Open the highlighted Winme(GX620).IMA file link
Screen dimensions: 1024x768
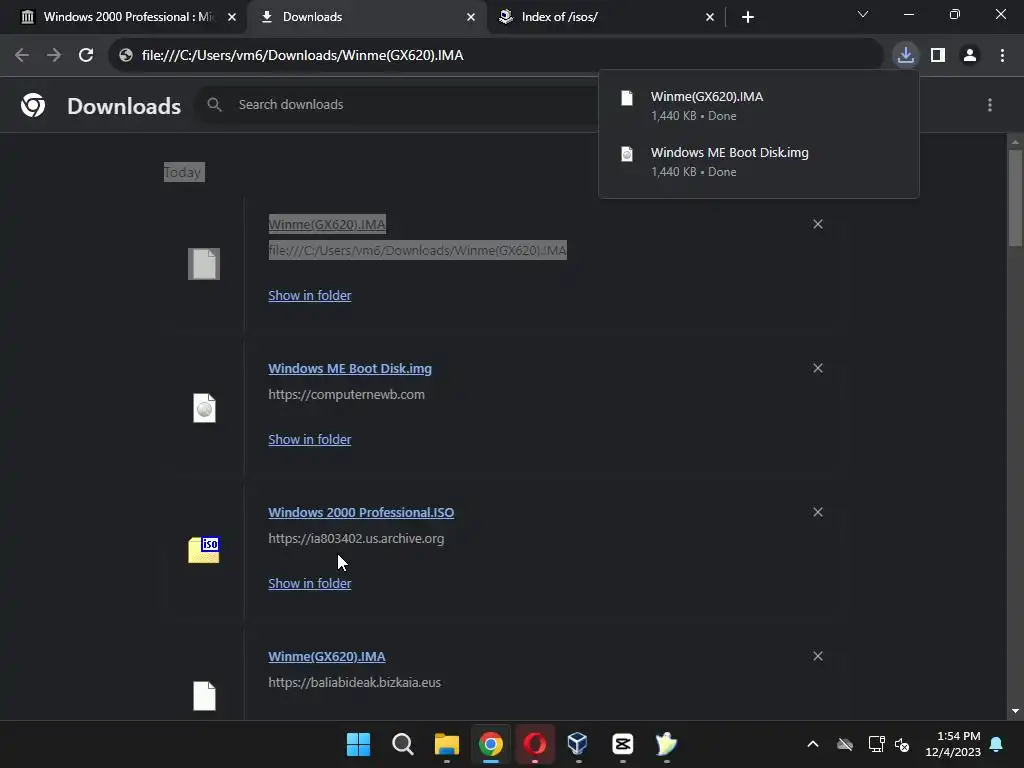click(x=327, y=225)
